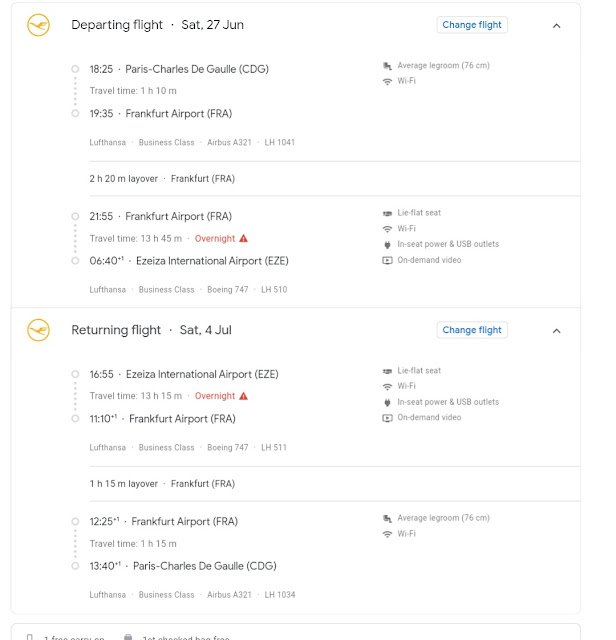The width and height of the screenshot is (616, 640).
Task: Click the red Overnight warning triangle on departing flight
Action: [243, 238]
